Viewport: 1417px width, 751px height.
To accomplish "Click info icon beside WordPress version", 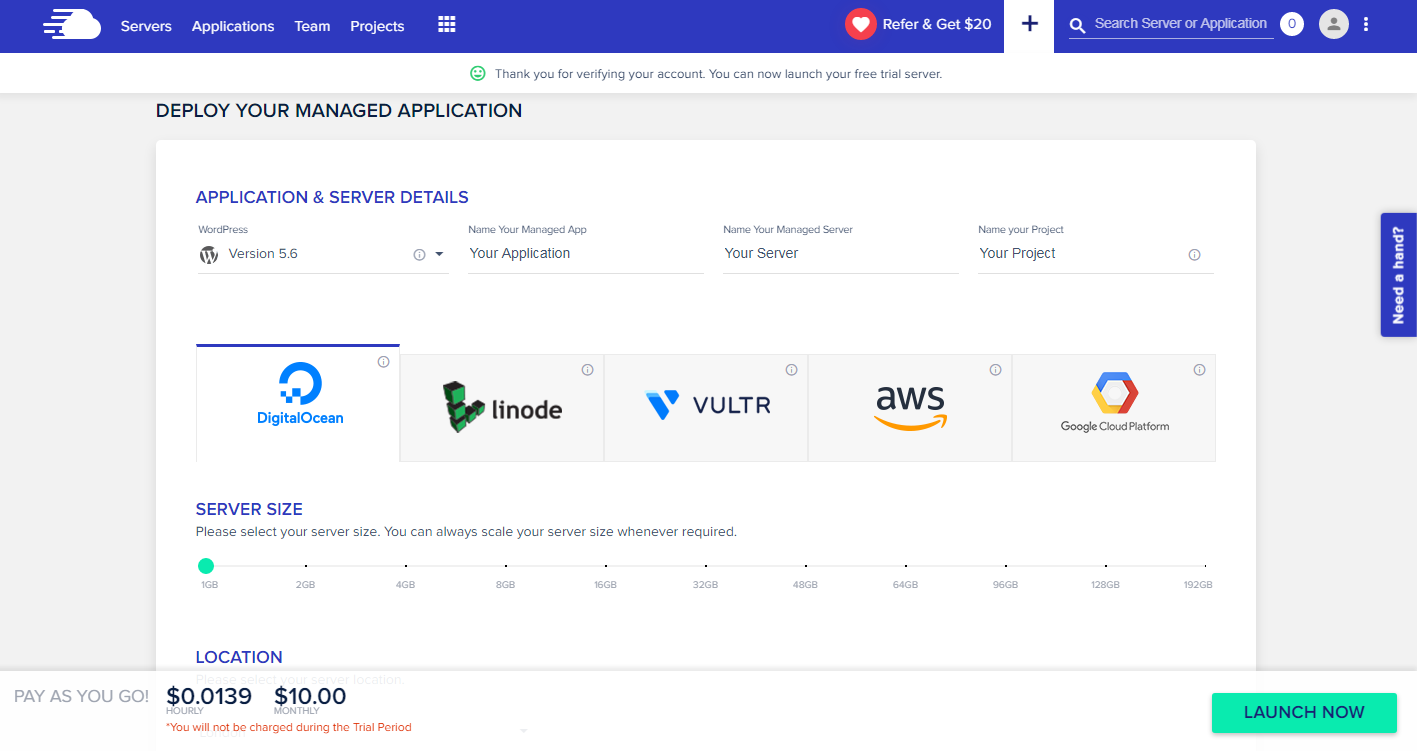I will [x=419, y=255].
